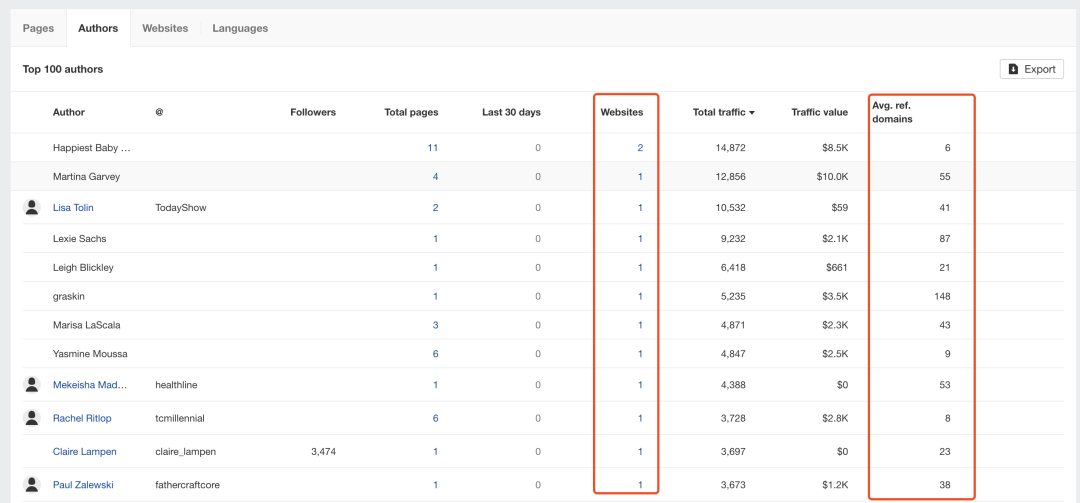Open Happiest Baby's 11 total pages link
The height and width of the screenshot is (503, 1080).
pyautogui.click(x=432, y=148)
